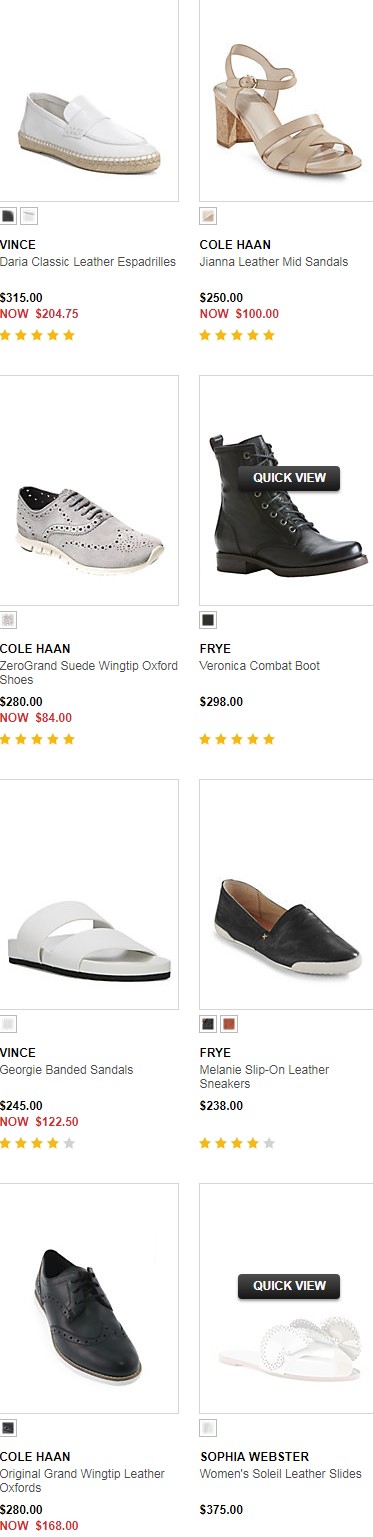373x1537 pixels.
Task: Choose the beige swatch under Jianna sandals
Action: coord(208,216)
